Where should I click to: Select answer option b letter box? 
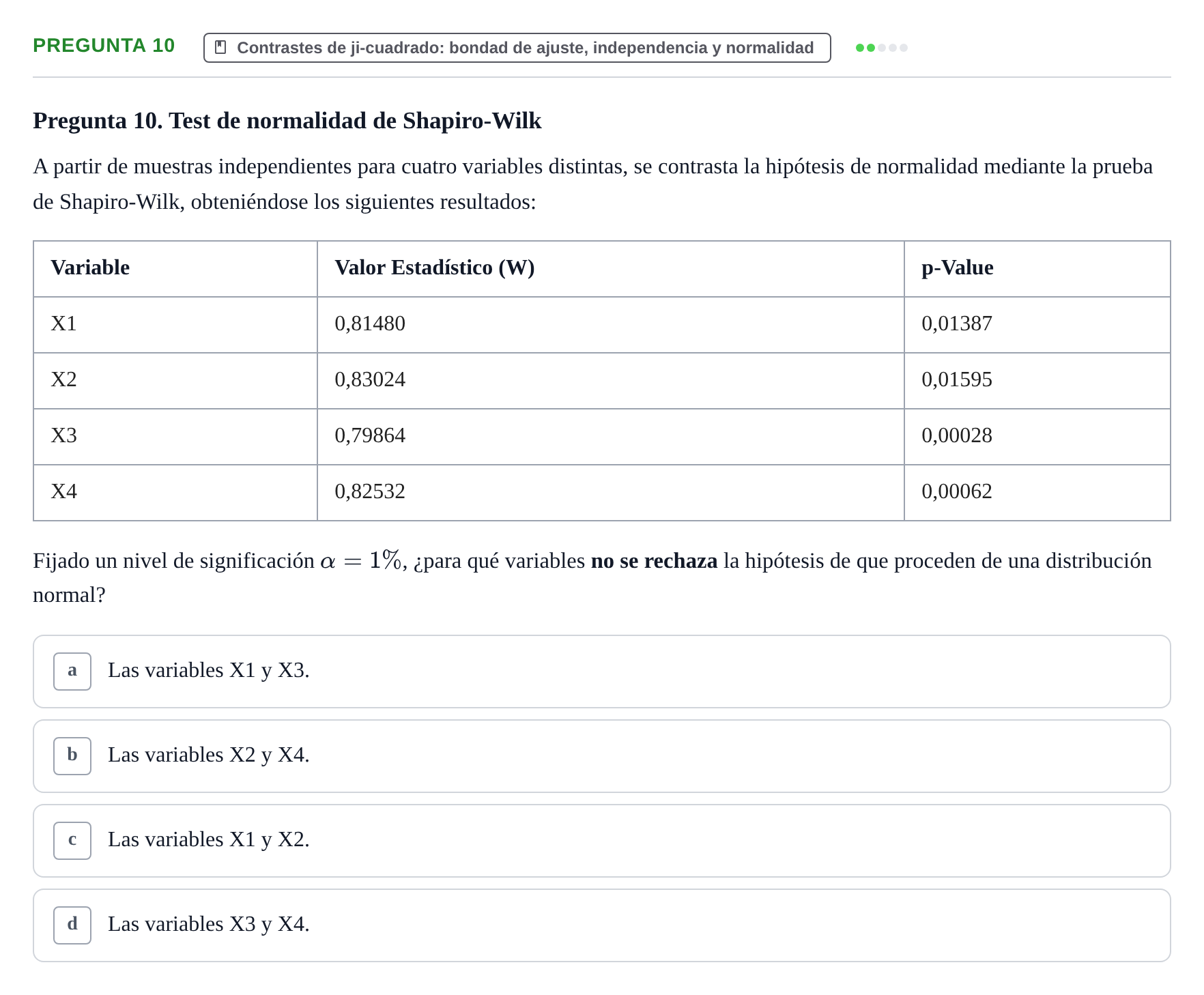click(72, 755)
